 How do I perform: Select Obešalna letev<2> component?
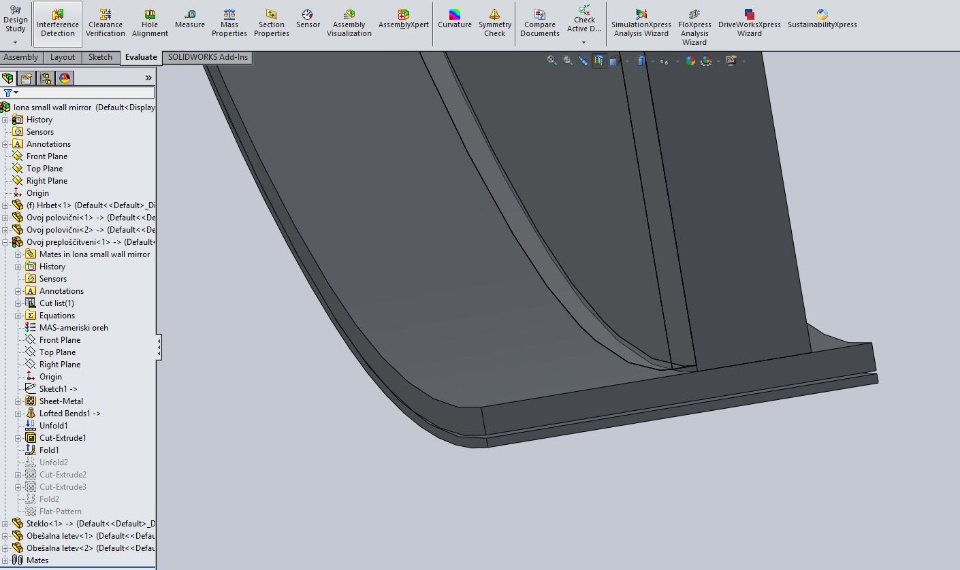click(91, 548)
